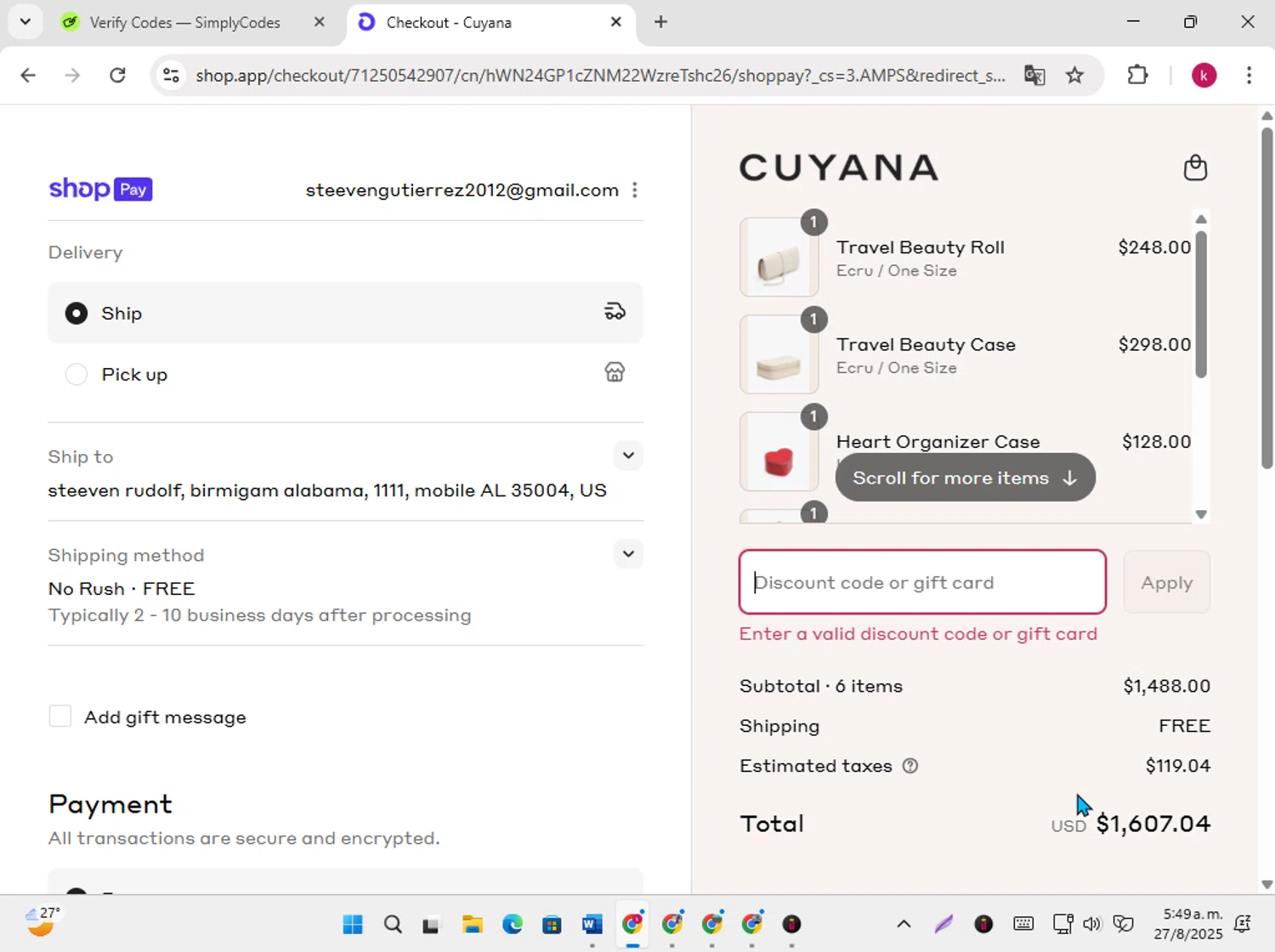The height and width of the screenshot is (952, 1275).
Task: Click the Subtotal · 6 items label
Action: pos(821,686)
